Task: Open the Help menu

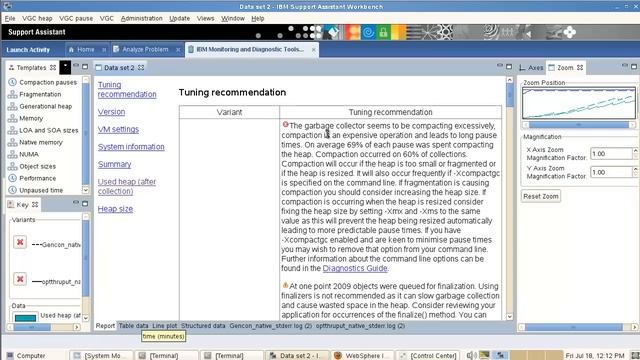Action: 258,18
